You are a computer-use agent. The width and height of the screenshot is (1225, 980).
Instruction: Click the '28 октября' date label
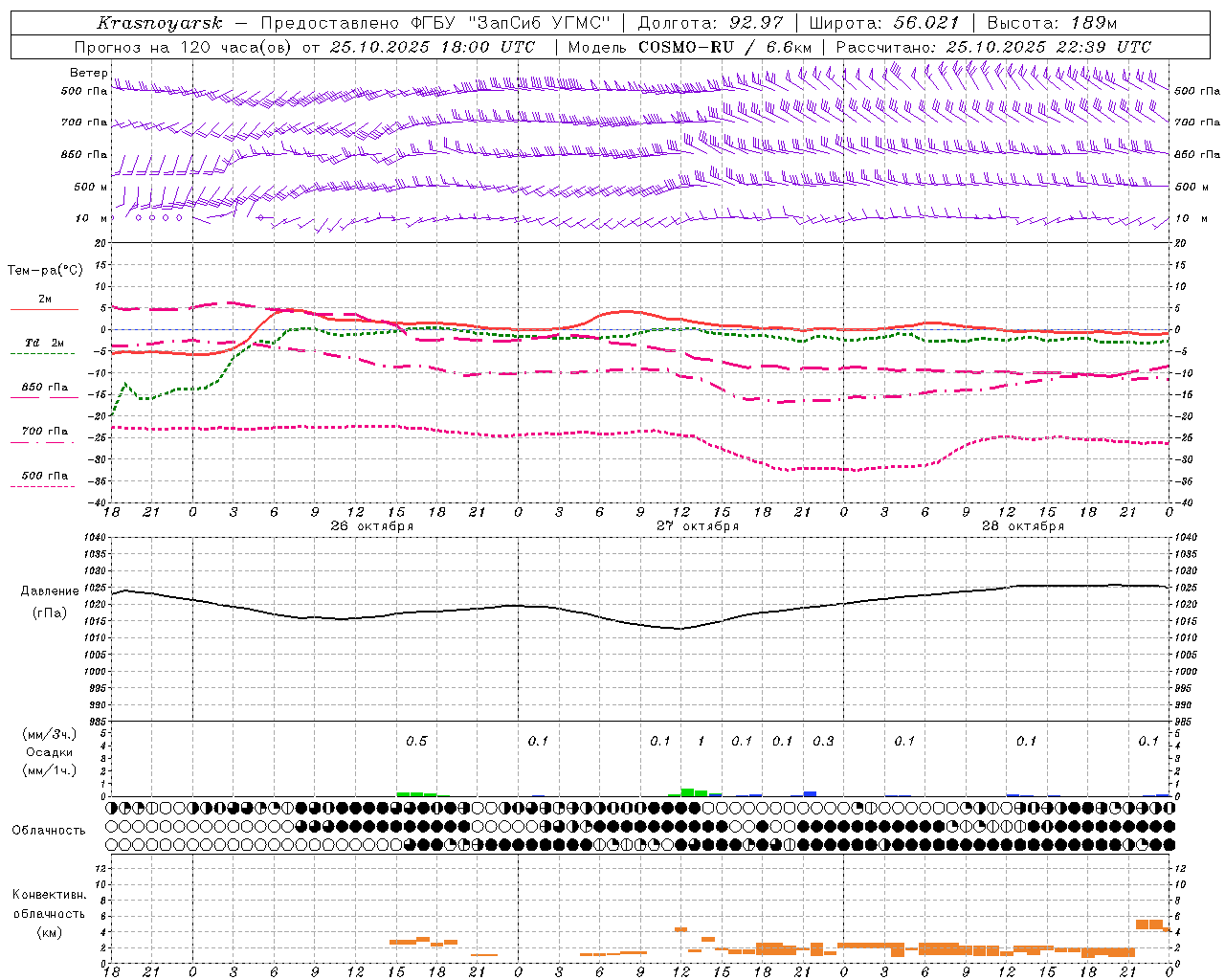[1023, 526]
